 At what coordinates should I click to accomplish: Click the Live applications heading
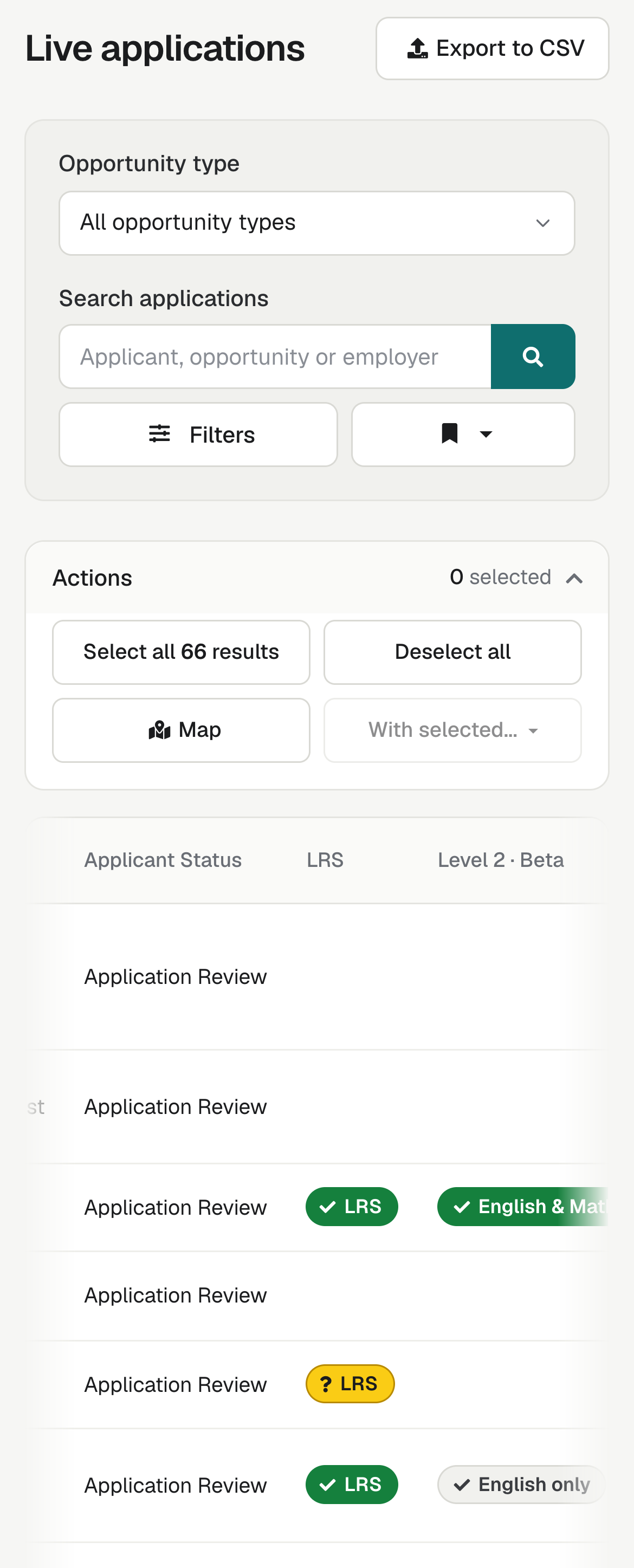(x=165, y=49)
